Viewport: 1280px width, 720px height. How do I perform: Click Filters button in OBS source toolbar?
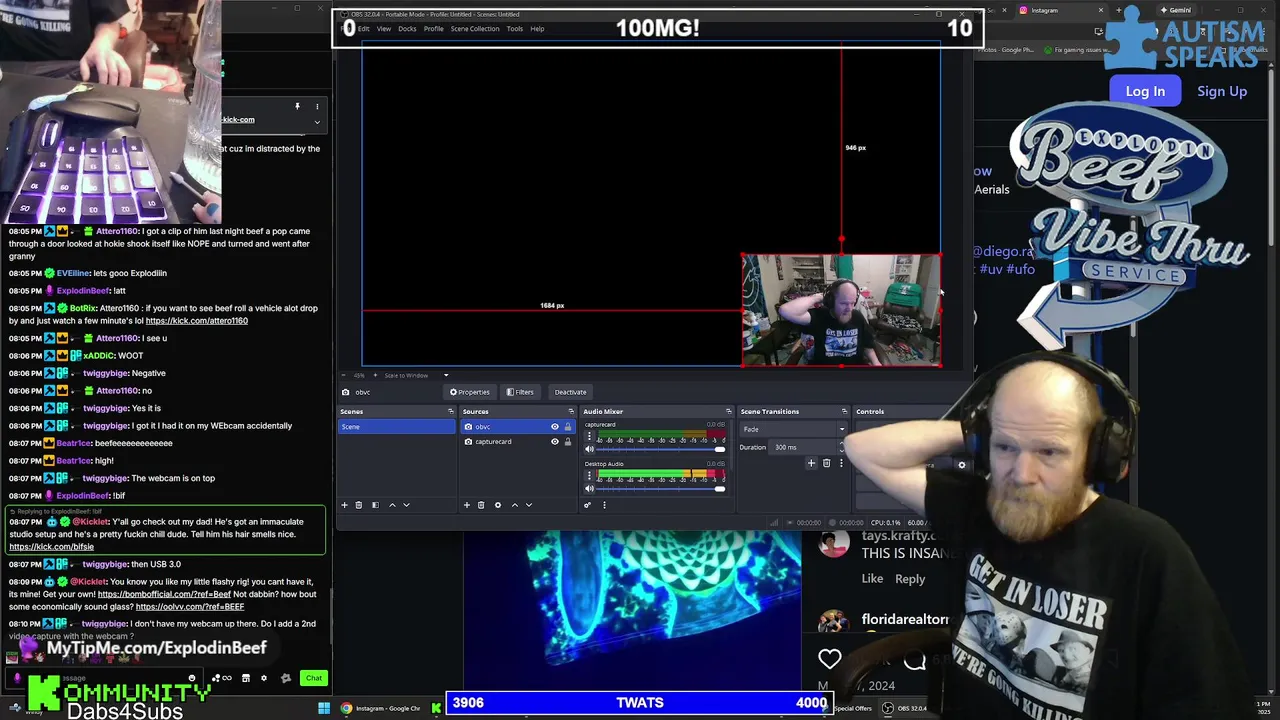click(x=520, y=392)
